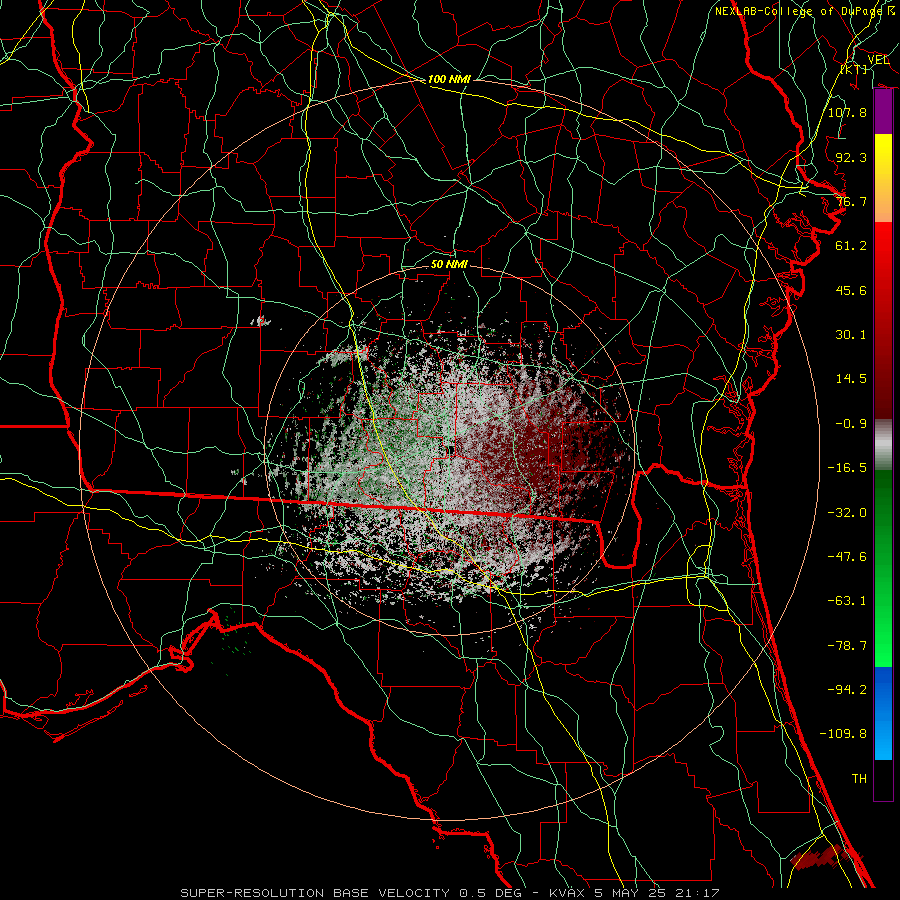Pick the purple segment of the color bar
This screenshot has width=900, height=900.
point(883,112)
